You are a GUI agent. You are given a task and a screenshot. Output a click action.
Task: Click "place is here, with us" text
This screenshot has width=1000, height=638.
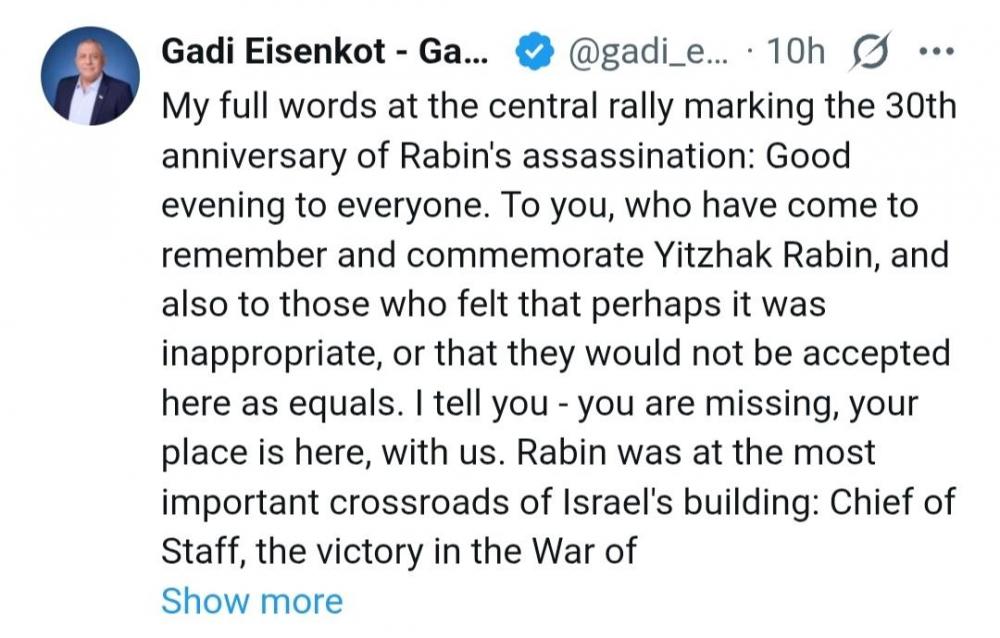[x=333, y=452]
